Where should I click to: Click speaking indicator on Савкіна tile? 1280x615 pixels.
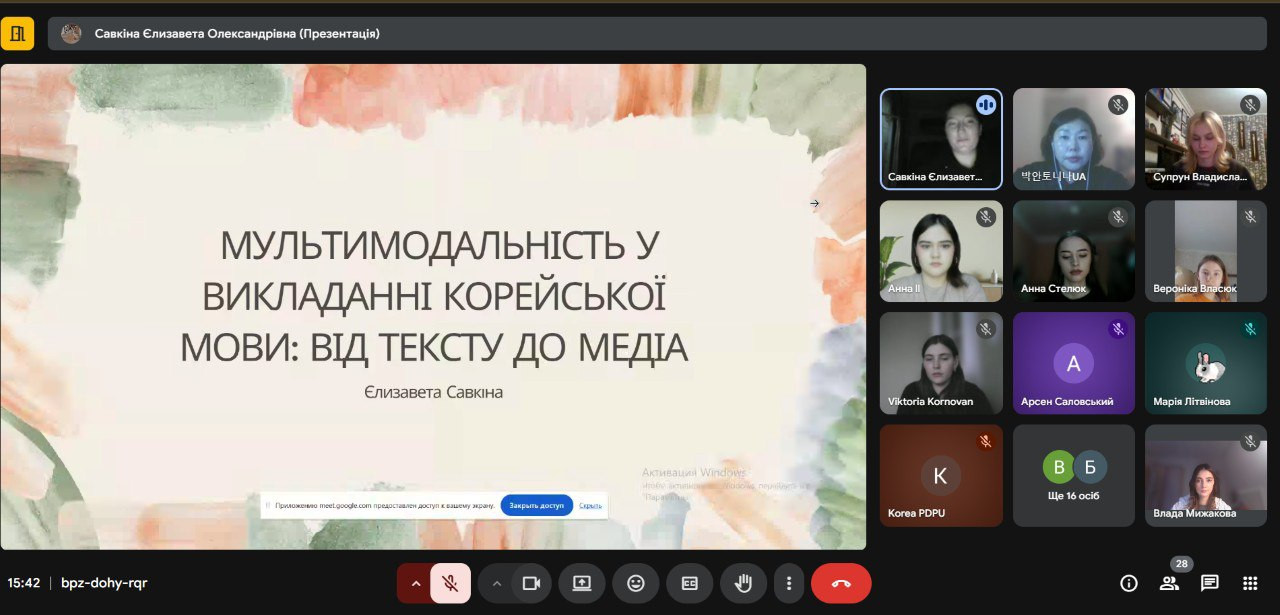986,104
